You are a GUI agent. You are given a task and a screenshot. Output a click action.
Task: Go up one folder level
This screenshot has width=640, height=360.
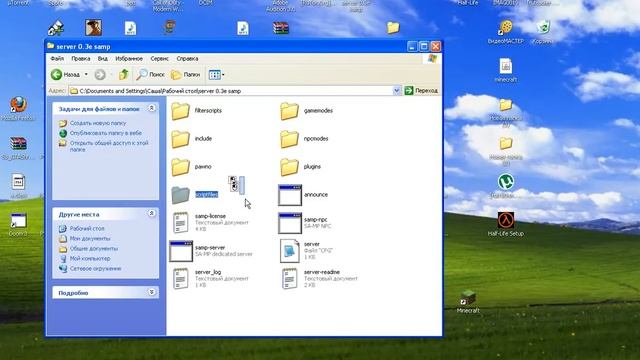pyautogui.click(x=124, y=75)
